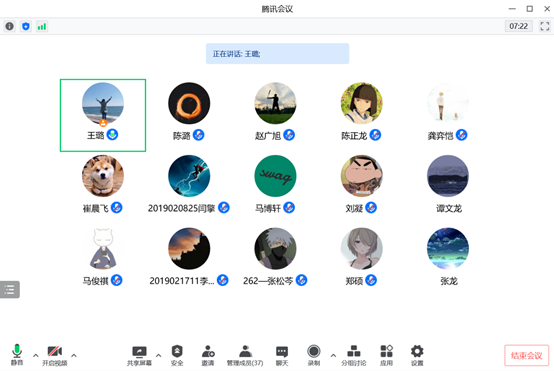Start recording with the record button
Screen dimensions: 554x371
coord(314,355)
